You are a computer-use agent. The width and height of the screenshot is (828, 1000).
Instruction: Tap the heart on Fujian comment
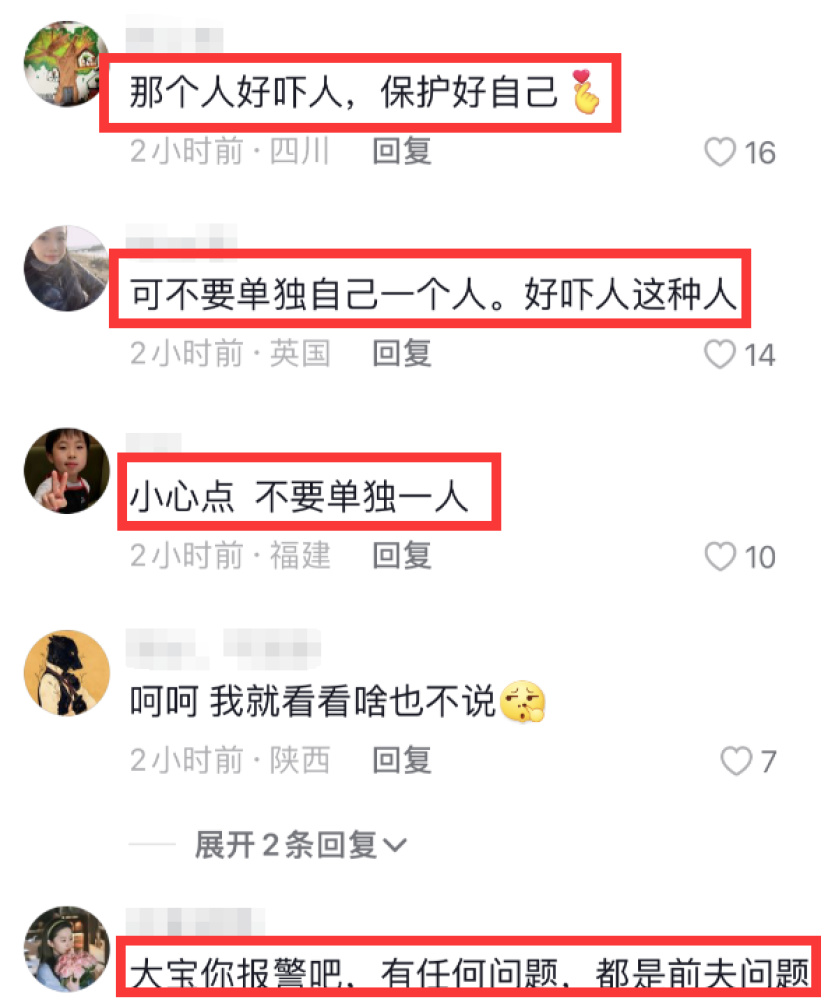[x=720, y=557]
